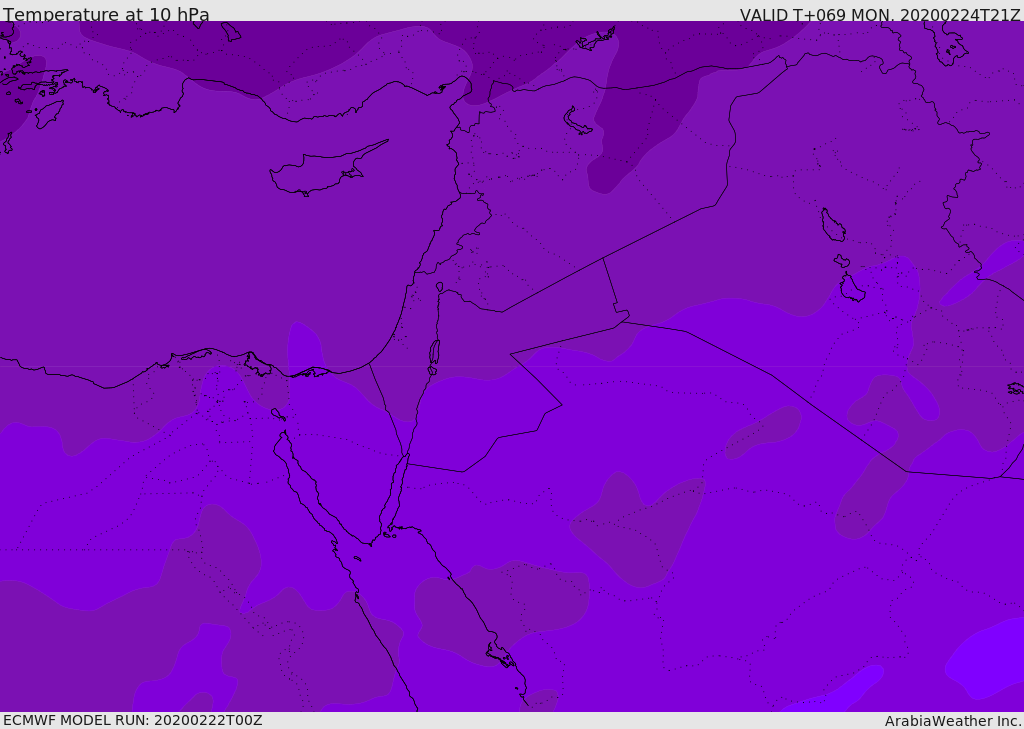The image size is (1024, 729).
Task: Click the Dead Sea outline on map
Action: 434,355
